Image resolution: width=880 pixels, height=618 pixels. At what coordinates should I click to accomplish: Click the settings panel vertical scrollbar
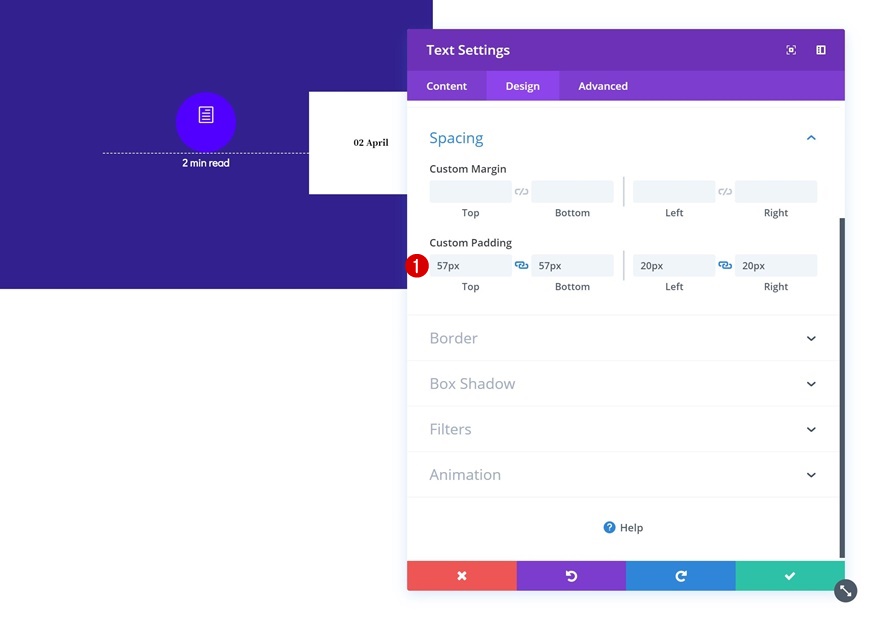pyautogui.click(x=842, y=387)
